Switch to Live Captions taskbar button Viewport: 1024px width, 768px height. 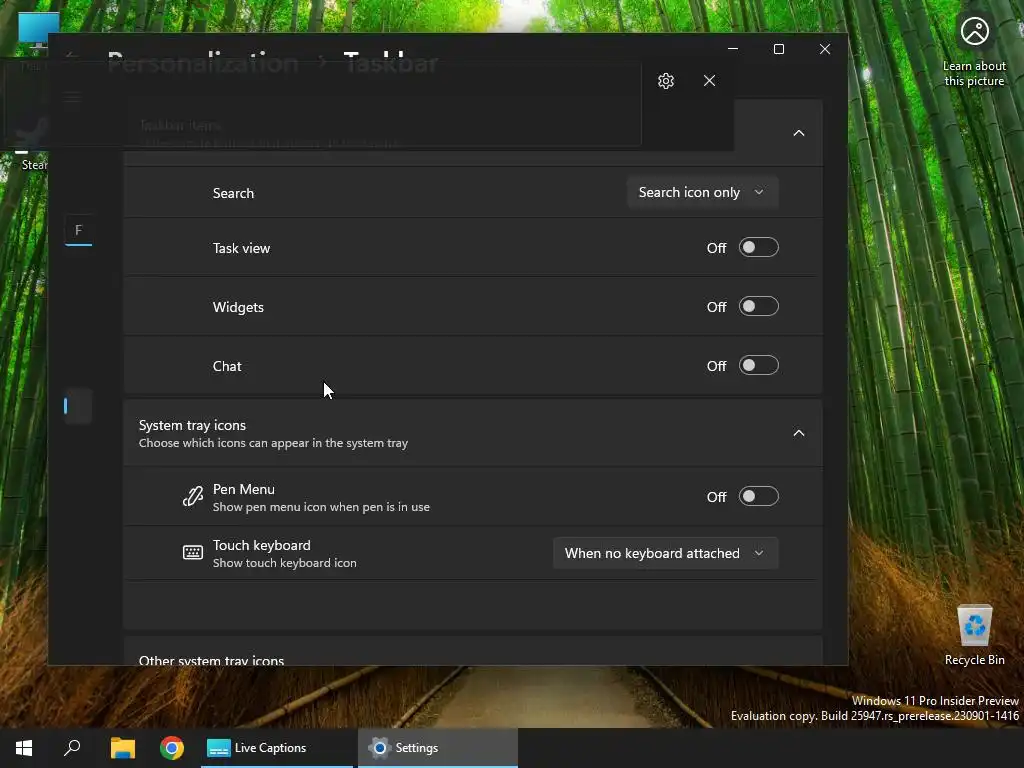(276, 748)
